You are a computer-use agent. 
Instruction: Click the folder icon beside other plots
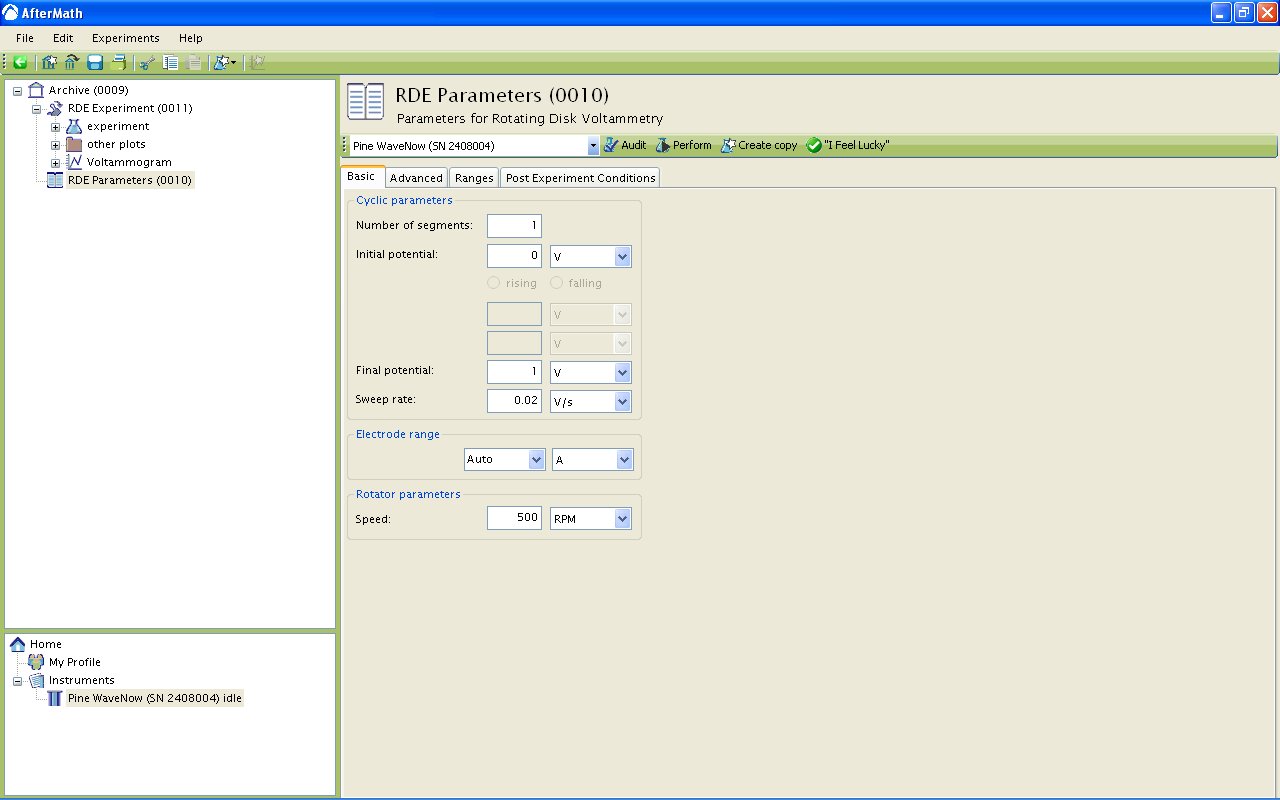74,144
